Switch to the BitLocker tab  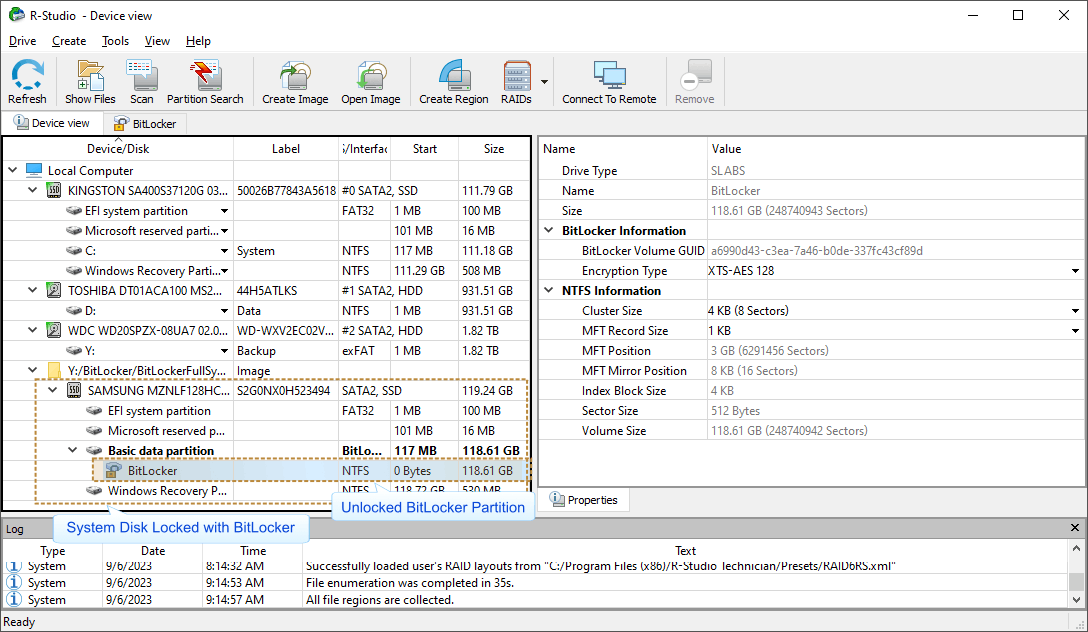(145, 123)
